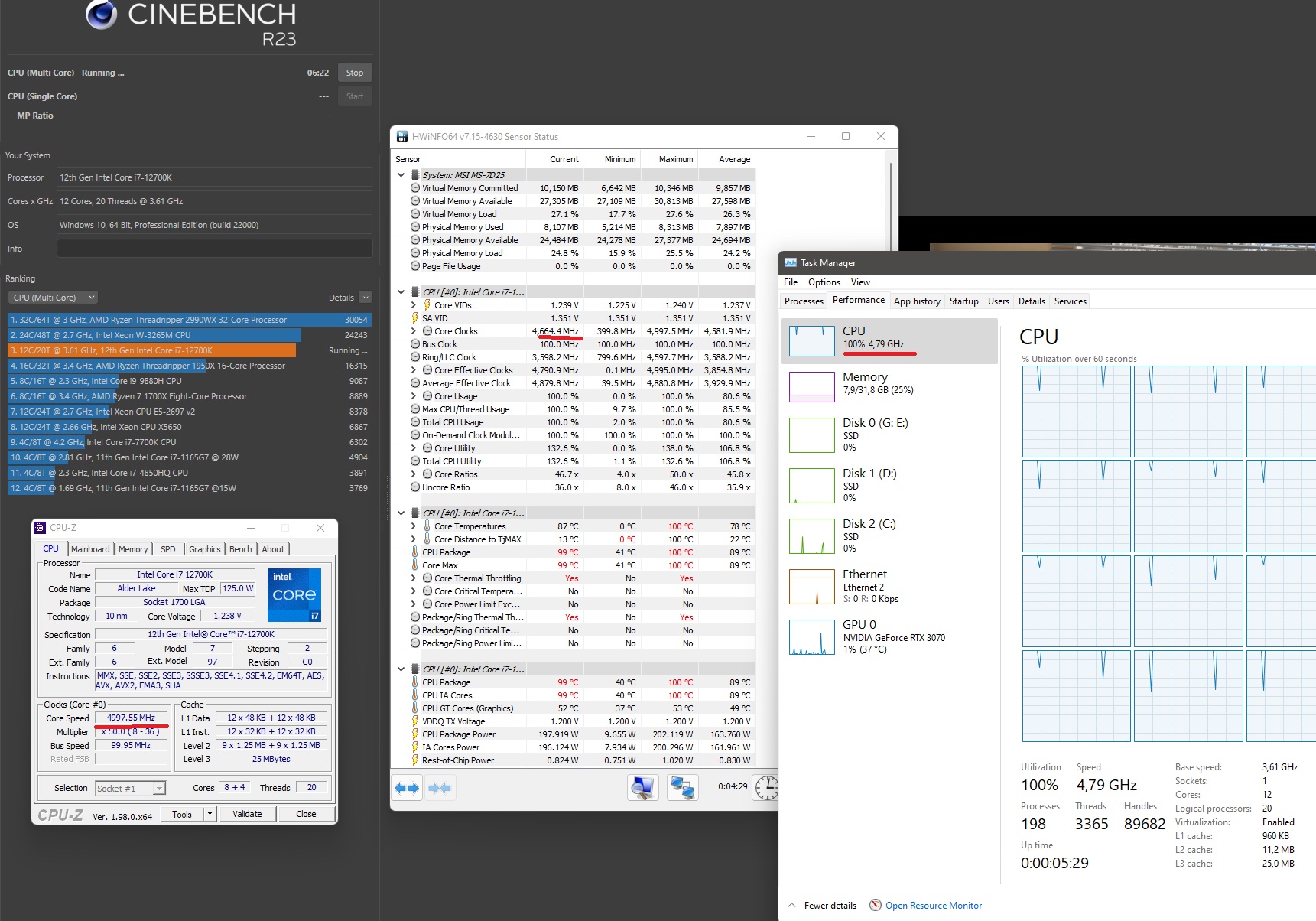Click the Close button in CPU-Z

coord(306,814)
